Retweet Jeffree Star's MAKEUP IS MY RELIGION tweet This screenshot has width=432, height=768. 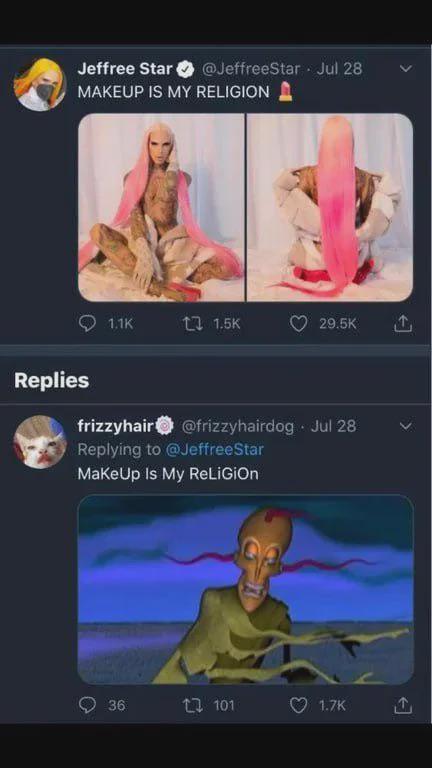189,323
